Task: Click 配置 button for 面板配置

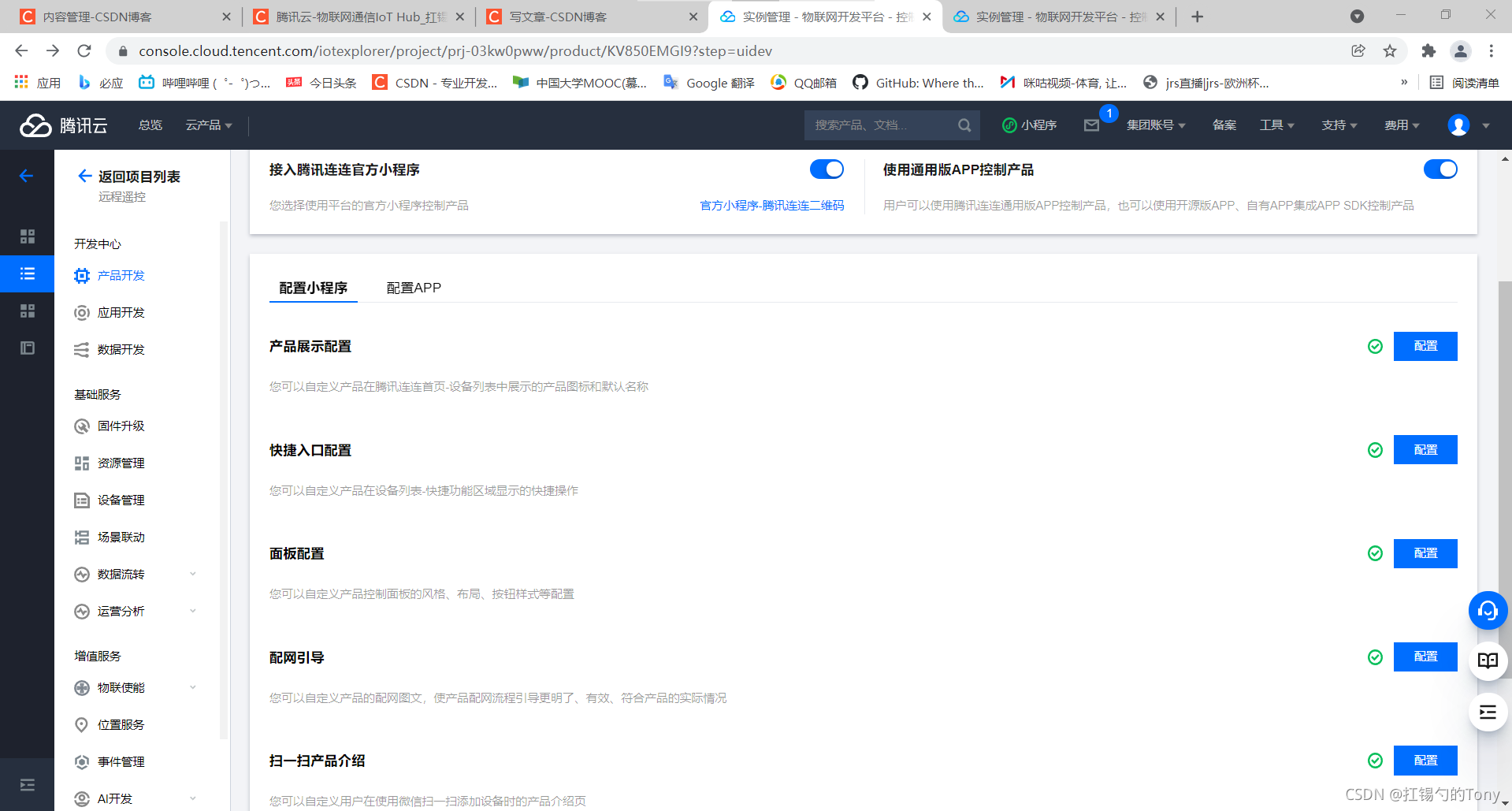Action: 1425,553
